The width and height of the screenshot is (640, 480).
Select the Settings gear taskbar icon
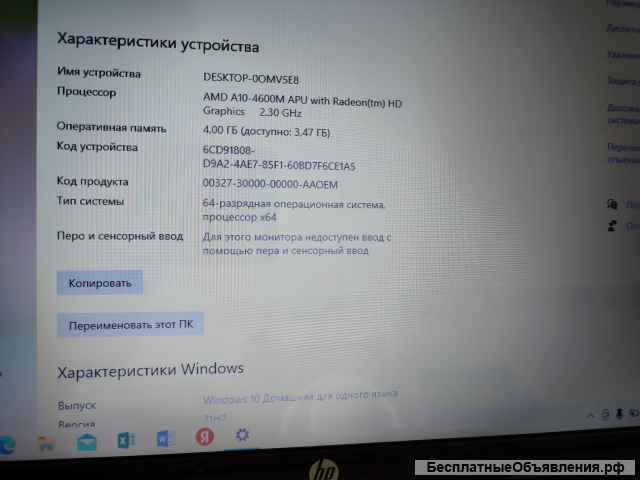(242, 435)
